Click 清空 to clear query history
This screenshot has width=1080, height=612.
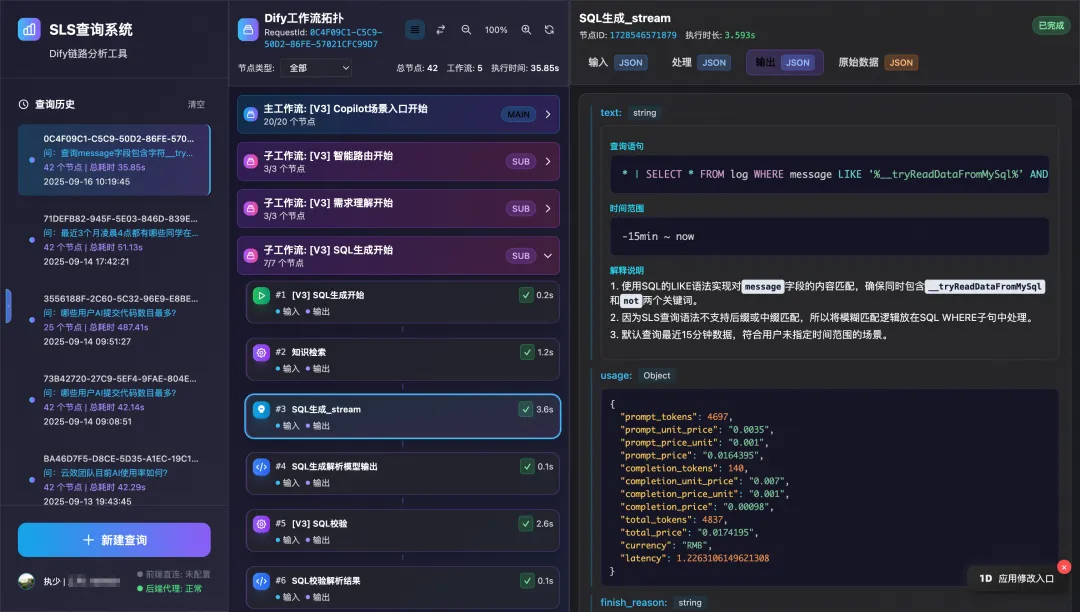(196, 104)
